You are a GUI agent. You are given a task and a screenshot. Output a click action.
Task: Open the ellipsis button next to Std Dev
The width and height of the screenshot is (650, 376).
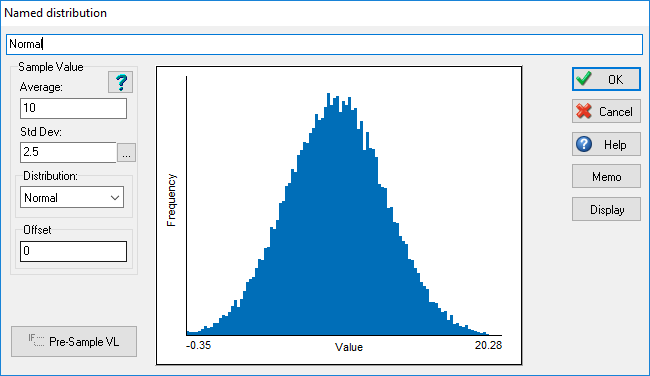(126, 153)
